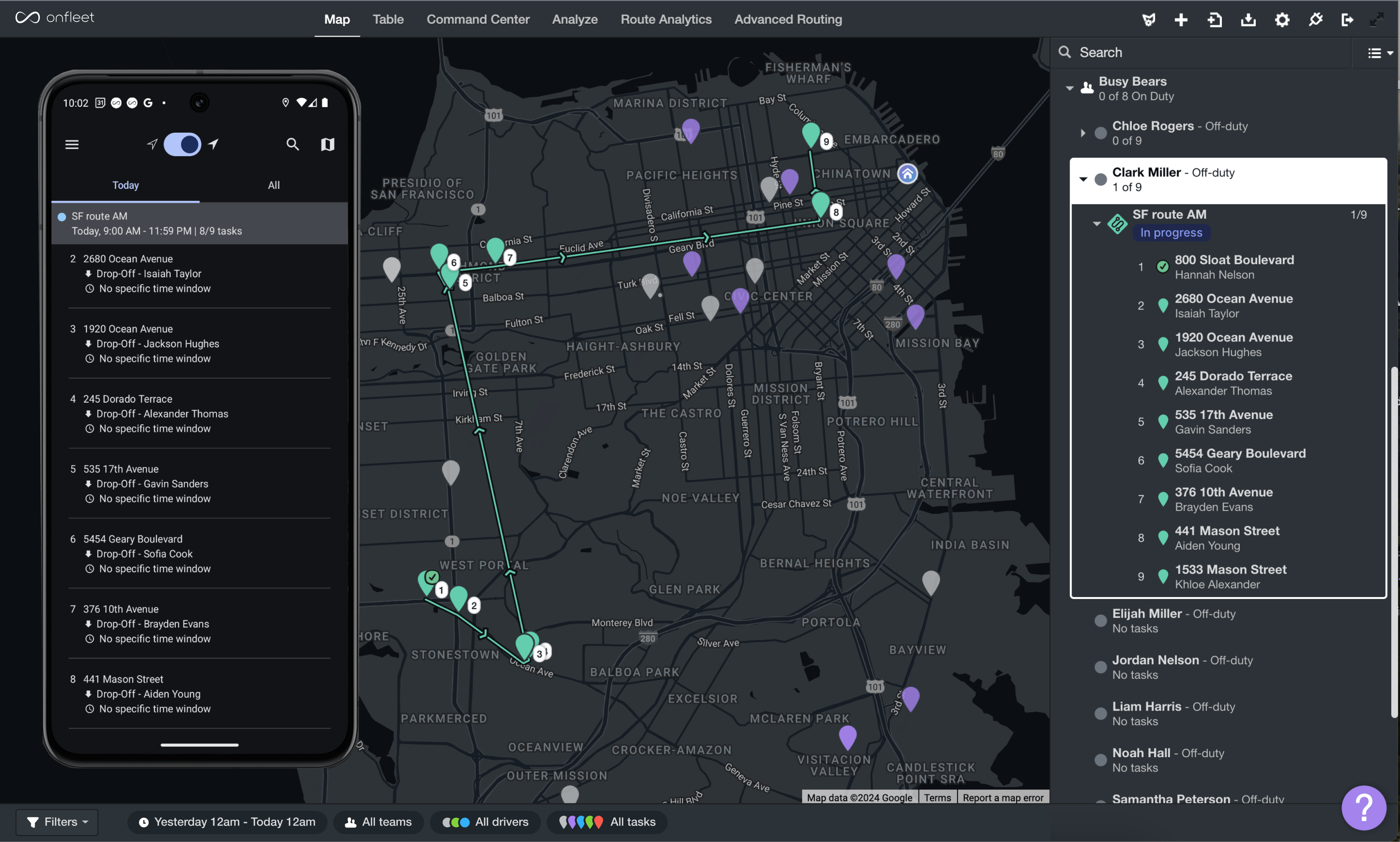Click the Search field
Screen dimensions: 1400x842
click(x=1192, y=52)
